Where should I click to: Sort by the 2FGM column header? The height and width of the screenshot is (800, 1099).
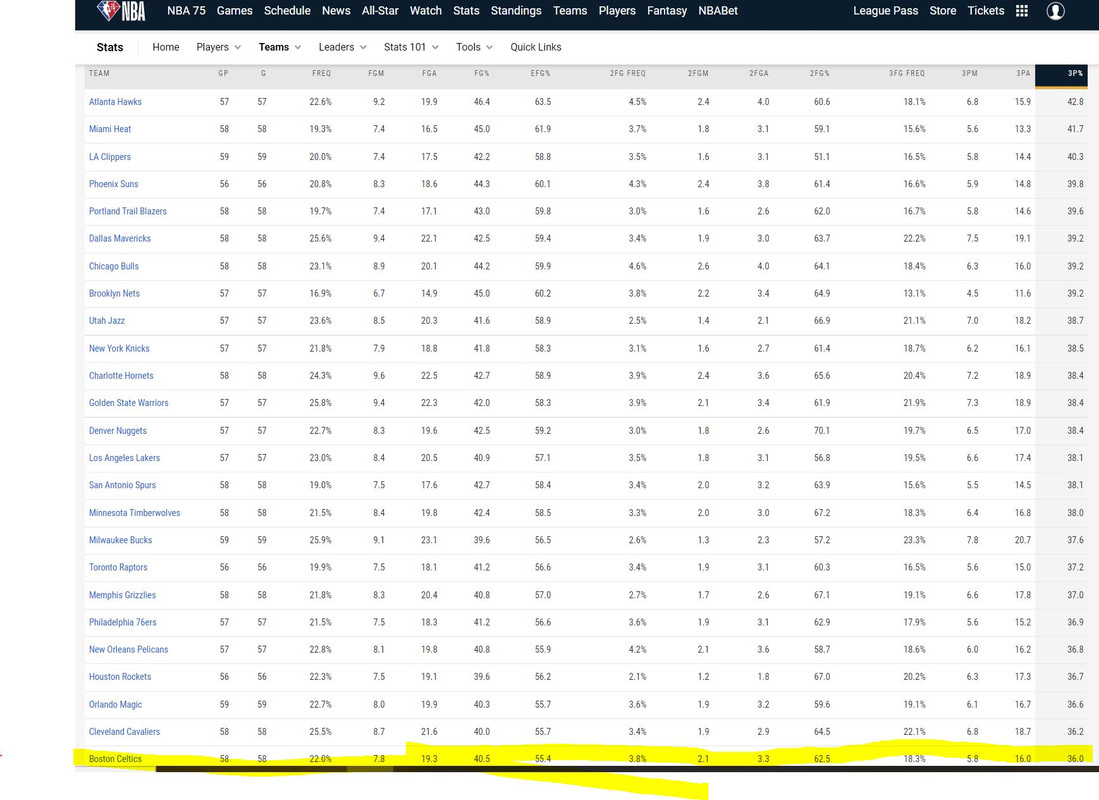pyautogui.click(x=698, y=73)
